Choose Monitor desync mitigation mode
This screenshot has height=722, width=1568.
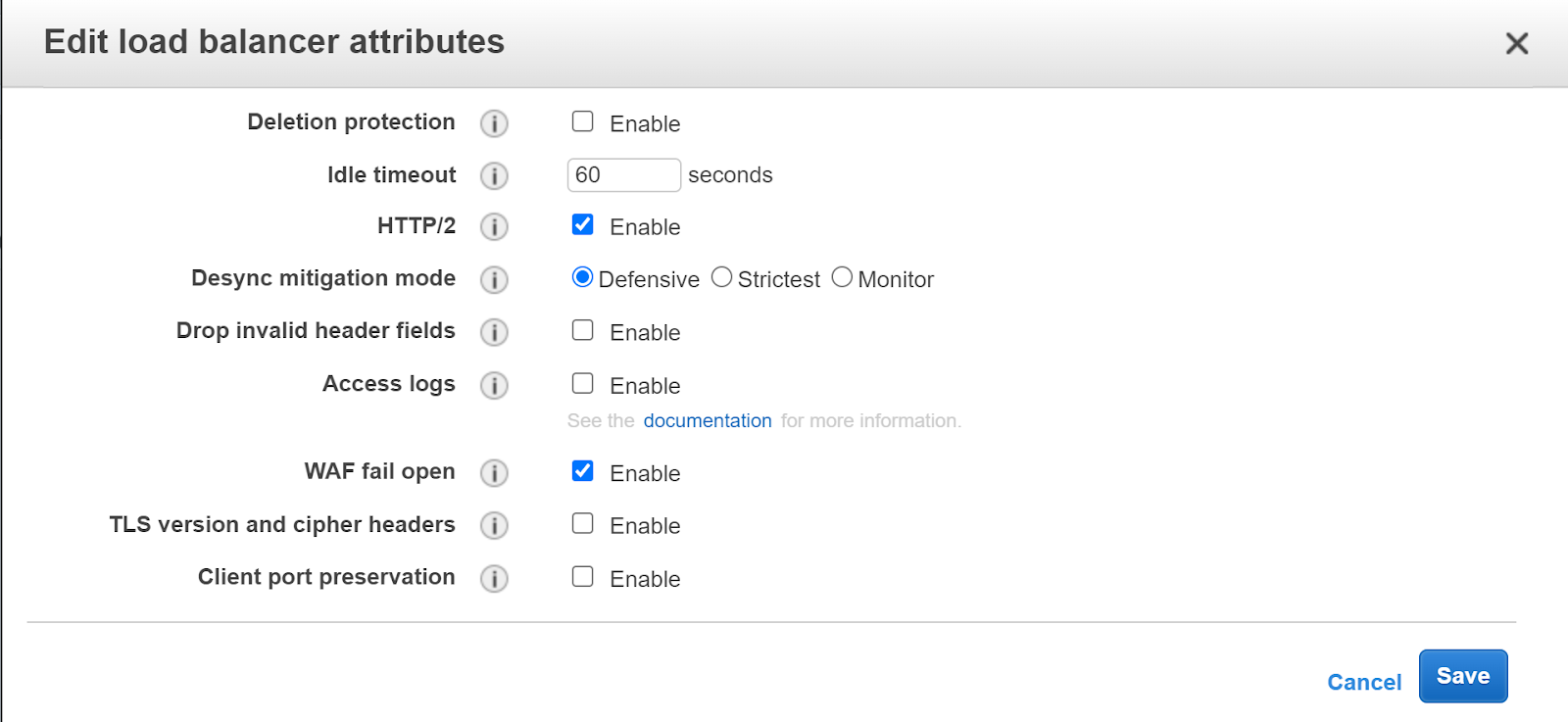pos(842,277)
